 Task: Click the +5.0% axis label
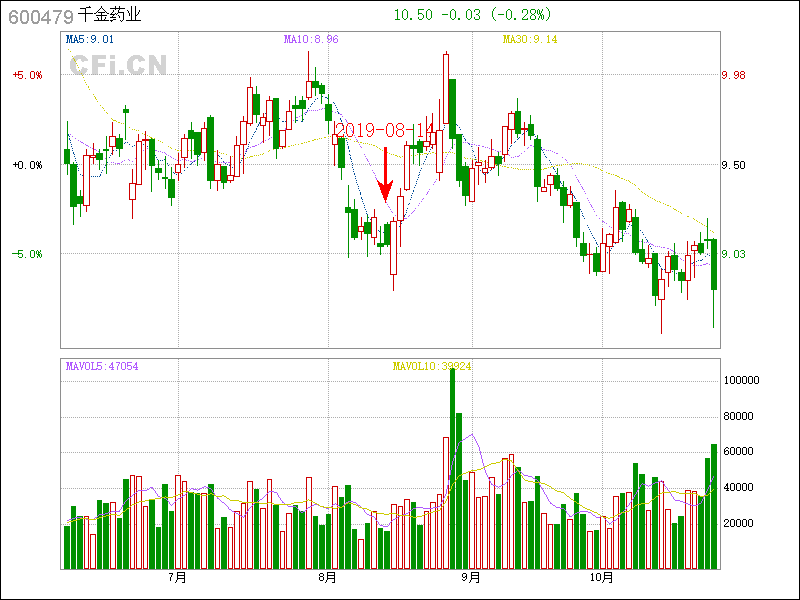click(28, 75)
